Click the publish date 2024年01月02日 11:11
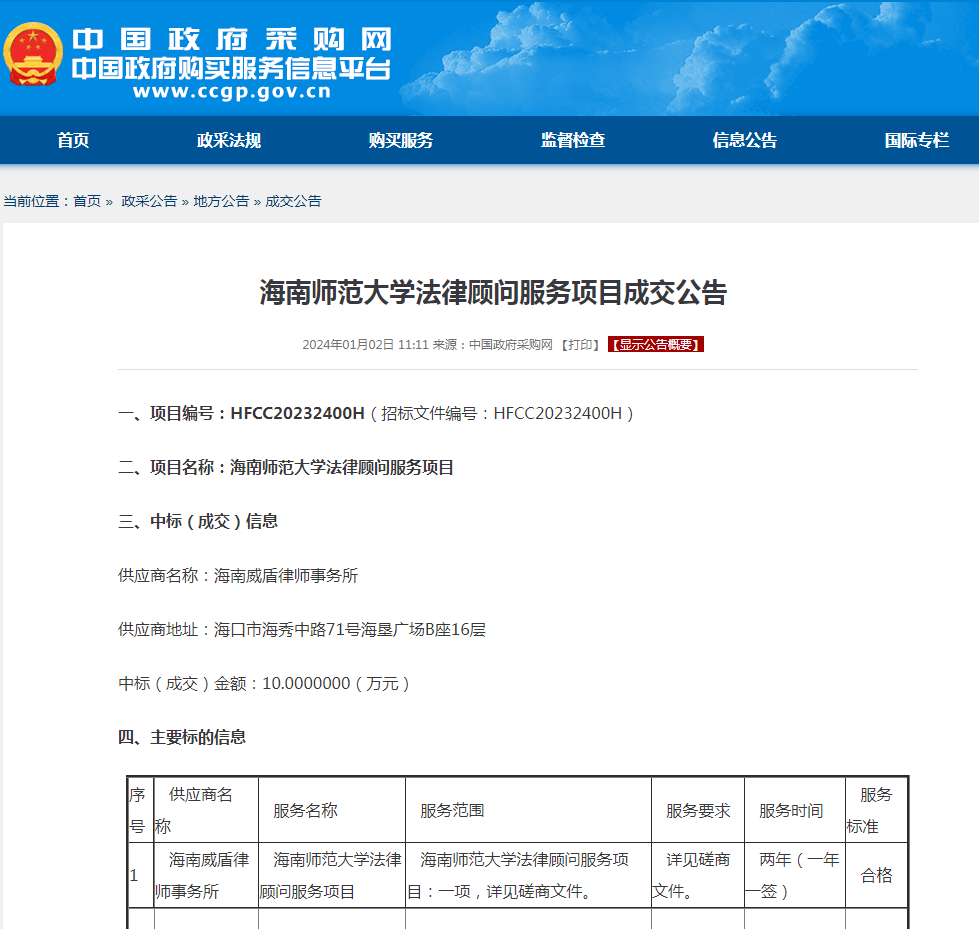This screenshot has width=979, height=929. point(365,345)
